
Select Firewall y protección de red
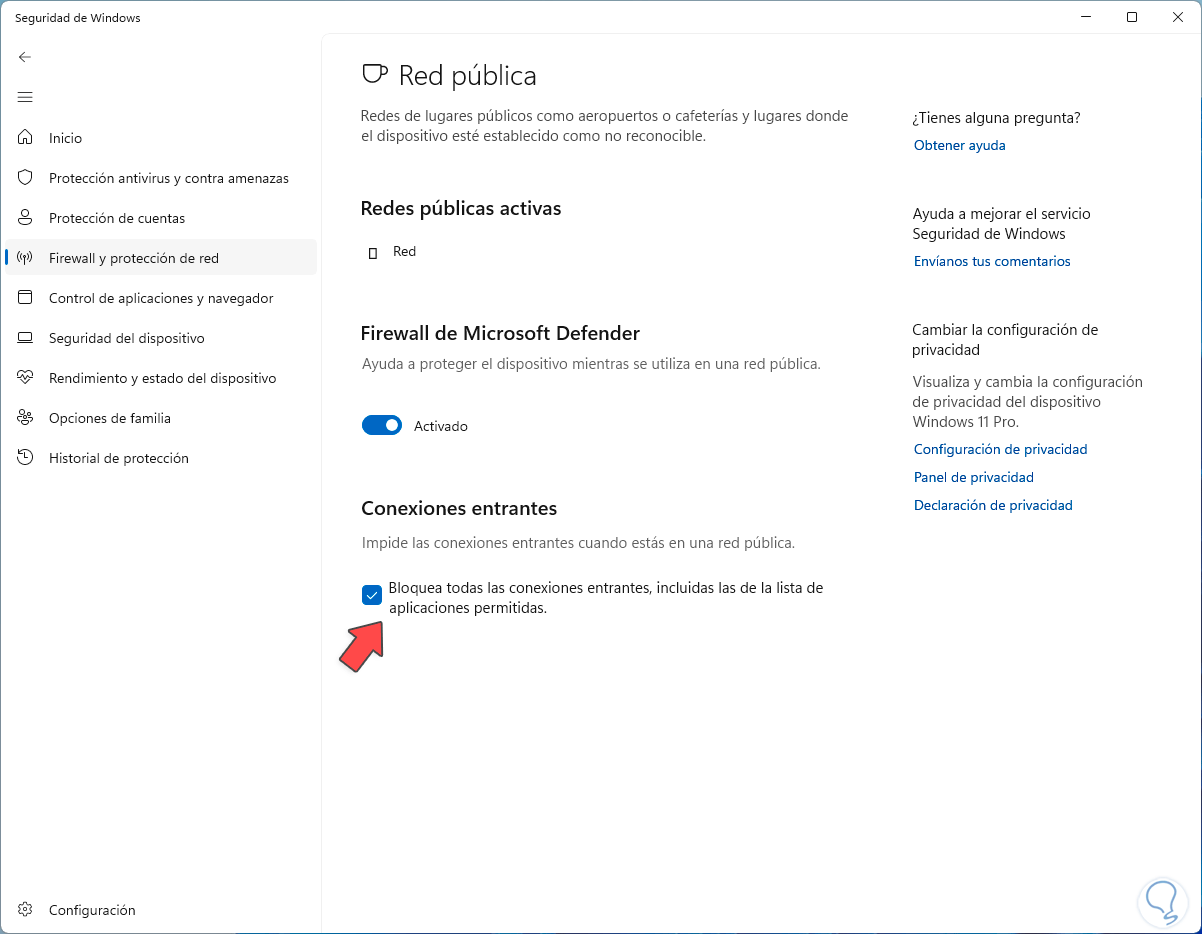tap(161, 258)
